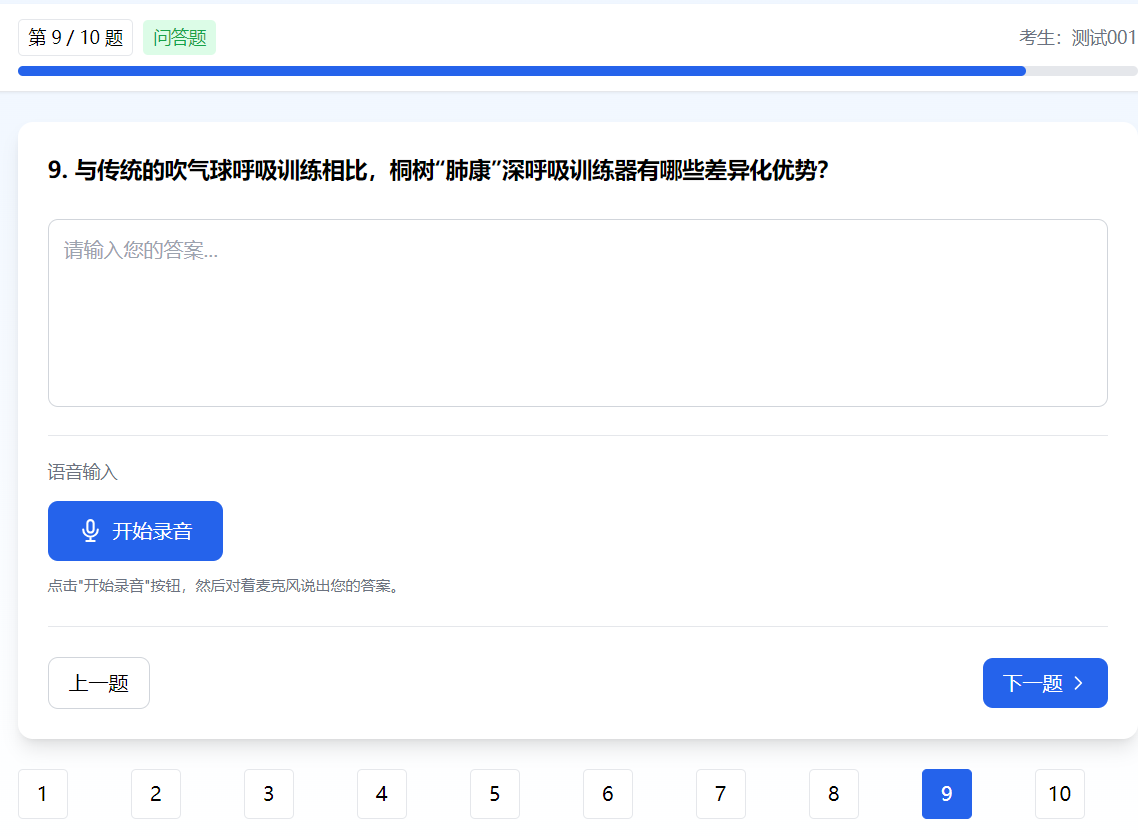Click the microphone icon in the record button
1138x836 pixels.
click(90, 531)
